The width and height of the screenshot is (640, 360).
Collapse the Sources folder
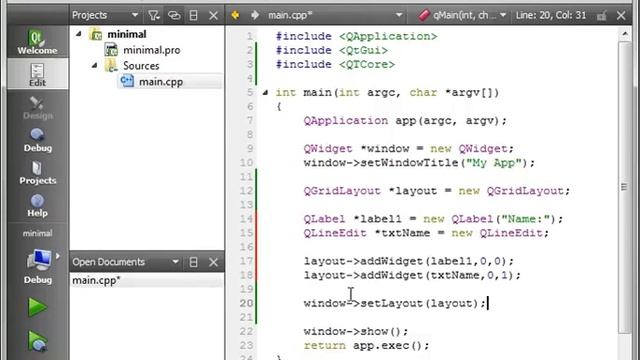(x=95, y=65)
